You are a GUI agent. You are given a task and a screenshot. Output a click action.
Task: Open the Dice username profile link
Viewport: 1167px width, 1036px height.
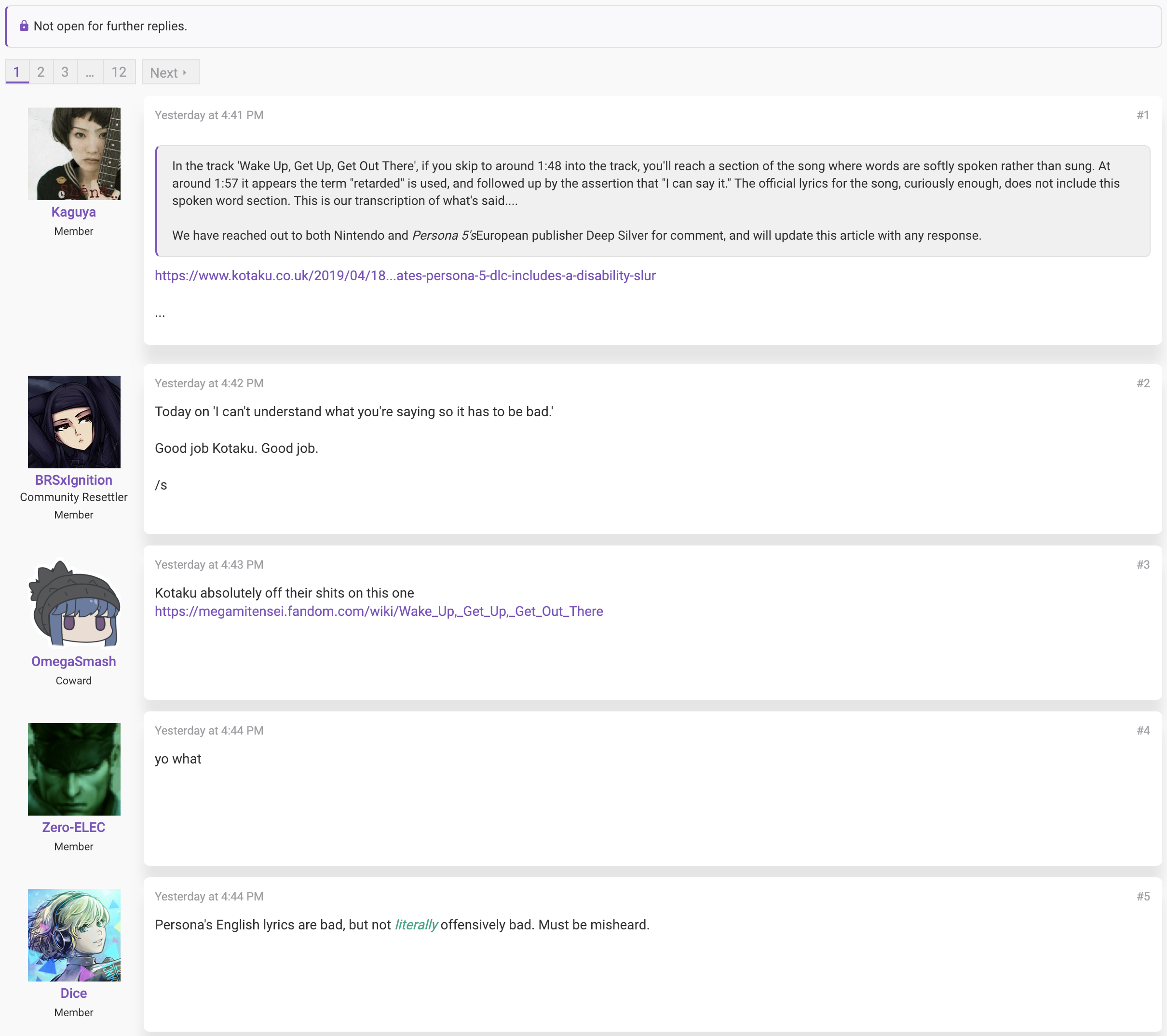[74, 994]
